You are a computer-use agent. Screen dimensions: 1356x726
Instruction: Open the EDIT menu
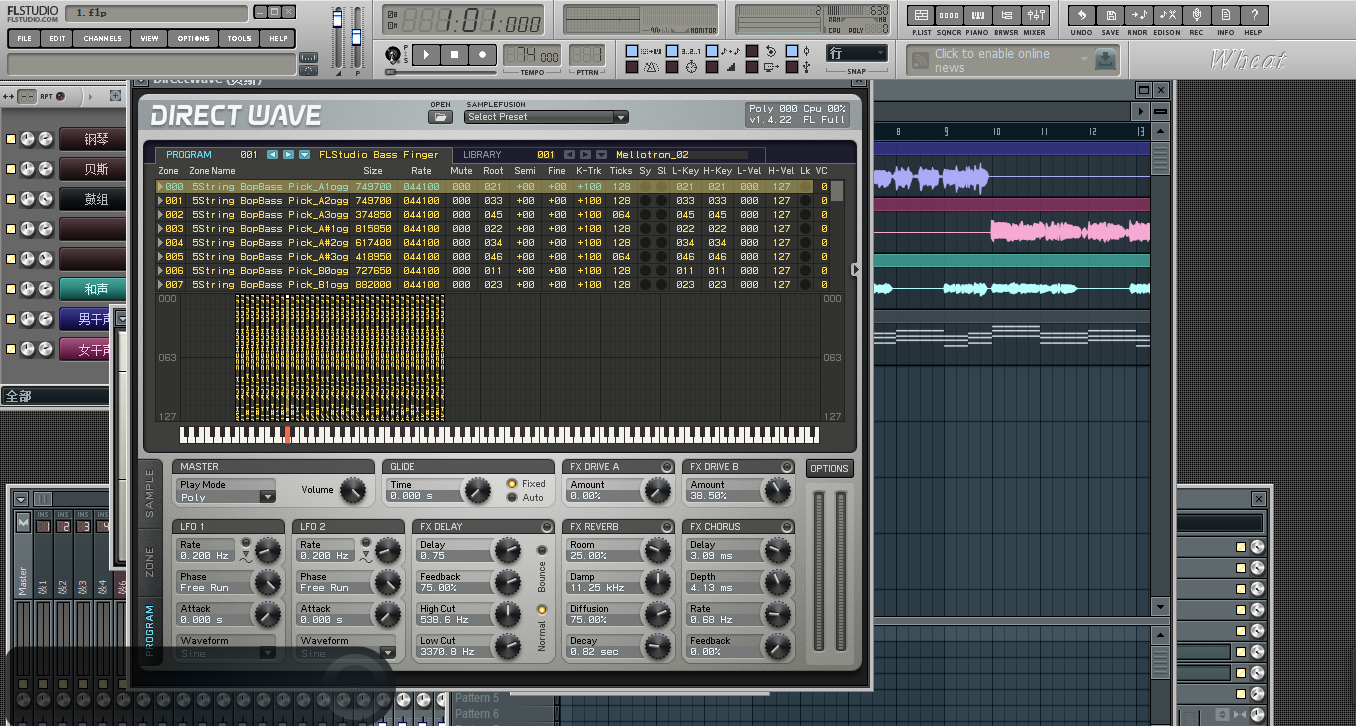[57, 38]
